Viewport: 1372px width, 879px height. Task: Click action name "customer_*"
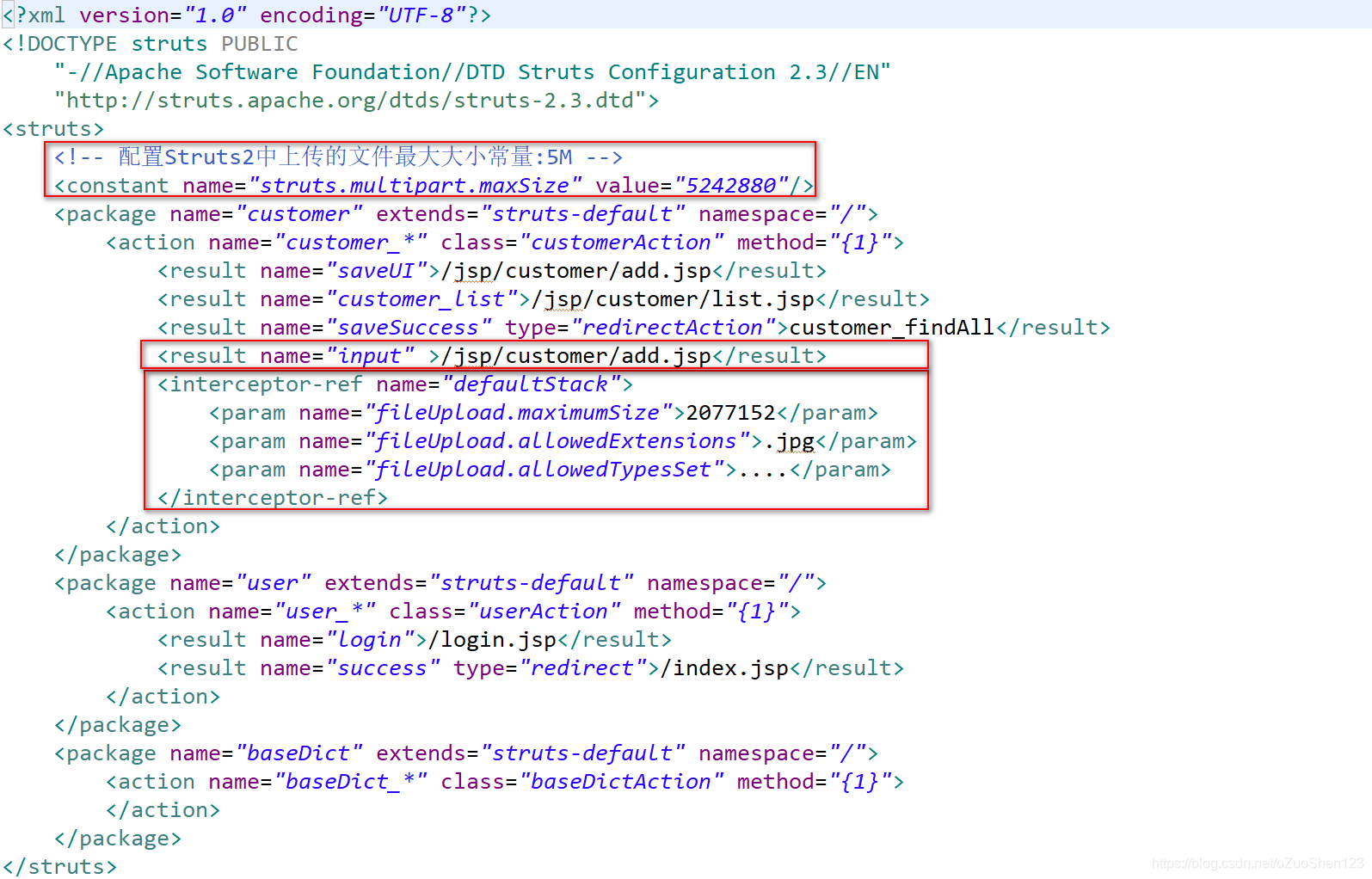(350, 243)
